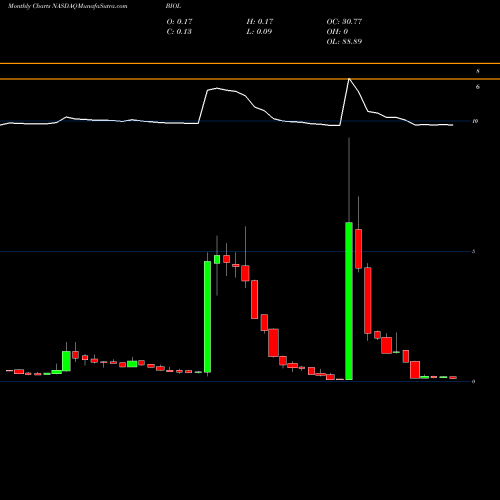Click the low price L: 0.09
Image resolution: width=500 pixels, height=500 pixels.
click(259, 32)
